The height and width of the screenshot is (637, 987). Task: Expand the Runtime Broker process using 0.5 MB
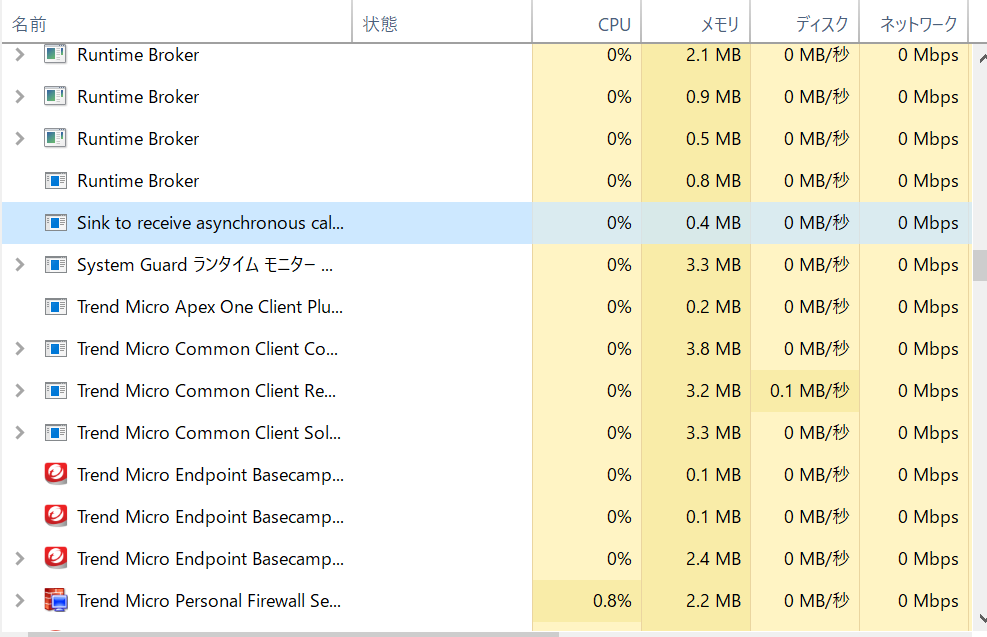(x=20, y=138)
